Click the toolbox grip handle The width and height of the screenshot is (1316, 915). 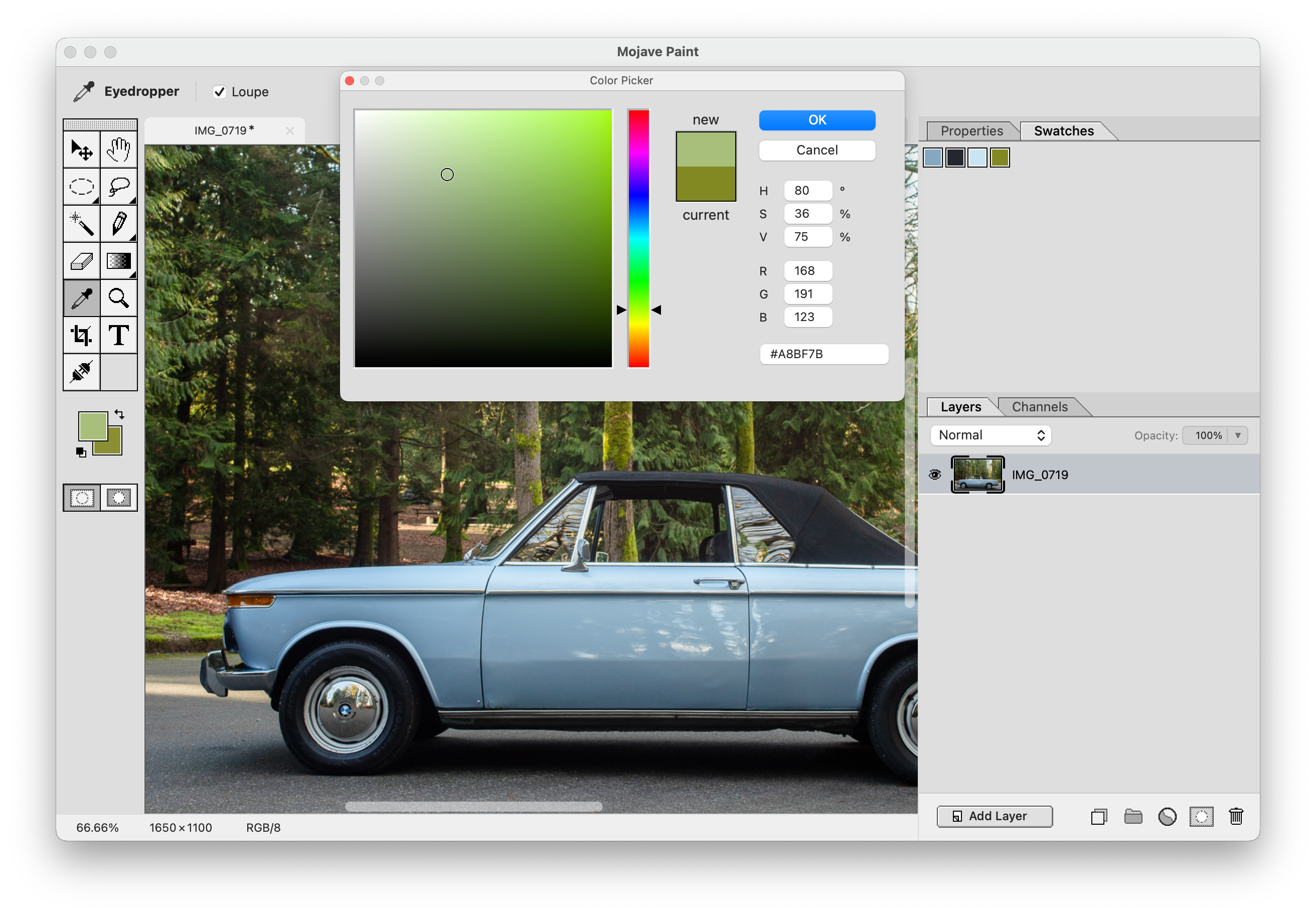[100, 124]
